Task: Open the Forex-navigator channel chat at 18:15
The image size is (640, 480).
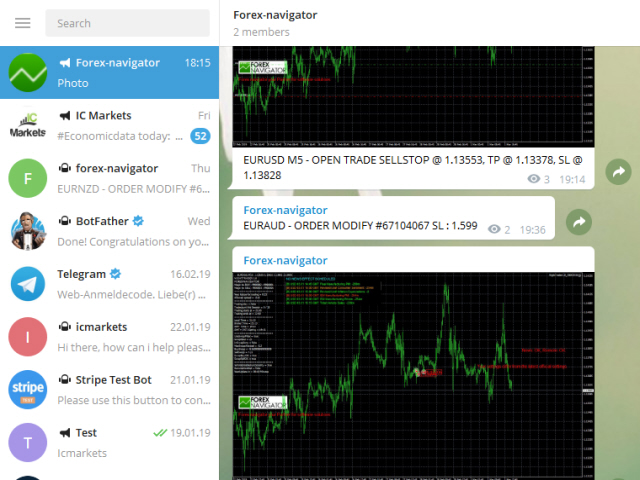Action: click(109, 73)
